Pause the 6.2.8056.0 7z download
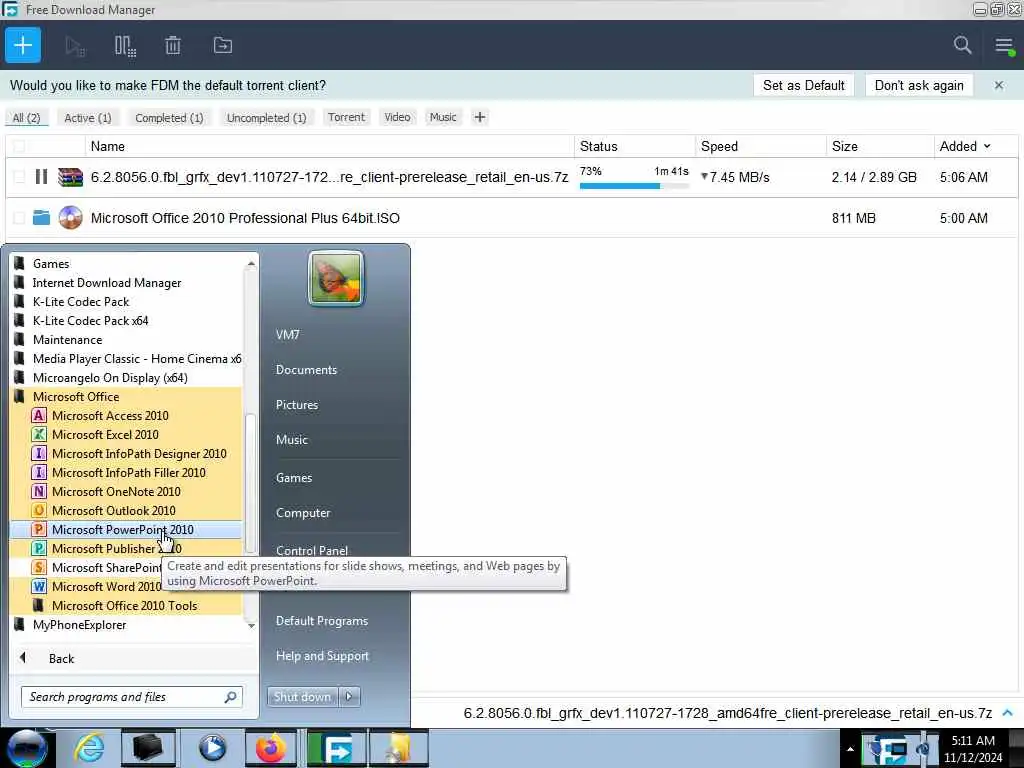This screenshot has width=1024, height=768. (41, 177)
